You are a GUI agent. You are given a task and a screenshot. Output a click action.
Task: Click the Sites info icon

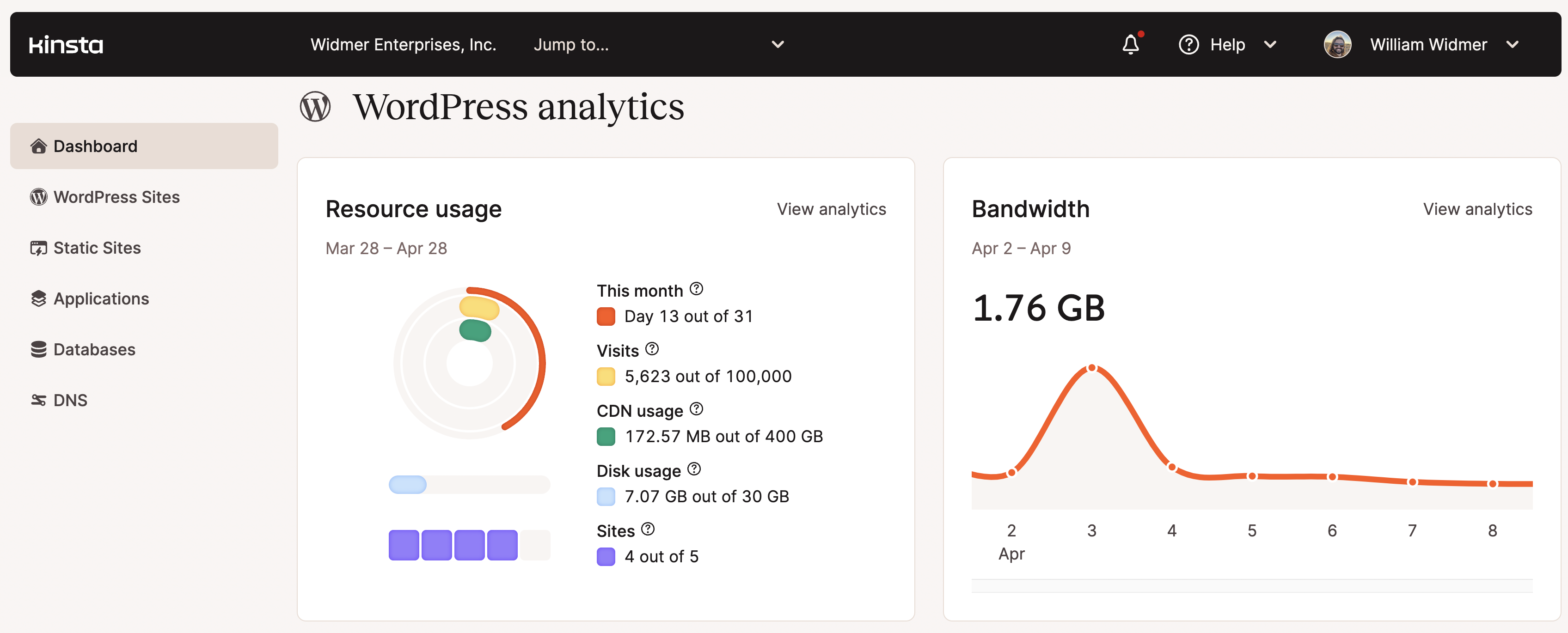click(x=648, y=529)
